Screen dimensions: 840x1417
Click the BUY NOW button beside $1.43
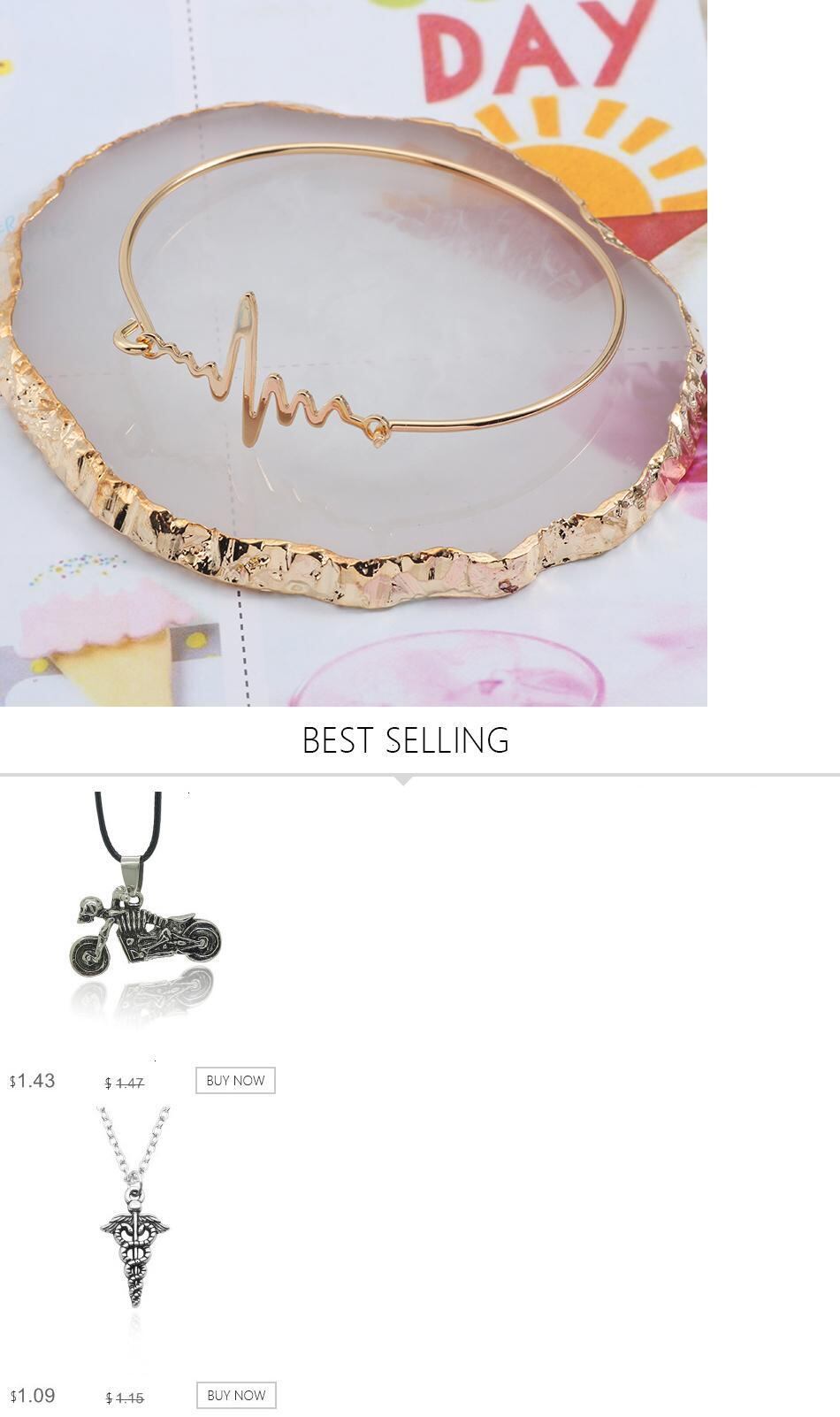(235, 1080)
